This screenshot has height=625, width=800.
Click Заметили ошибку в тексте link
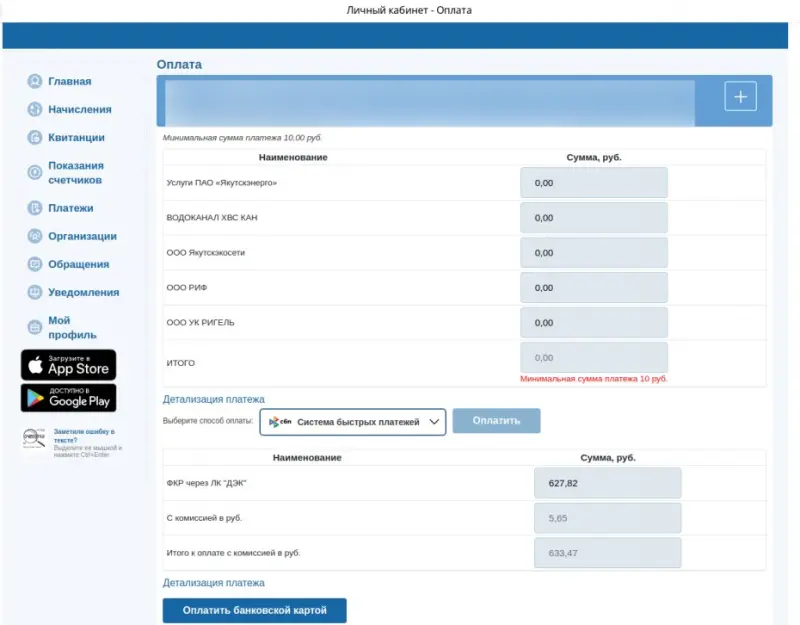[84, 436]
